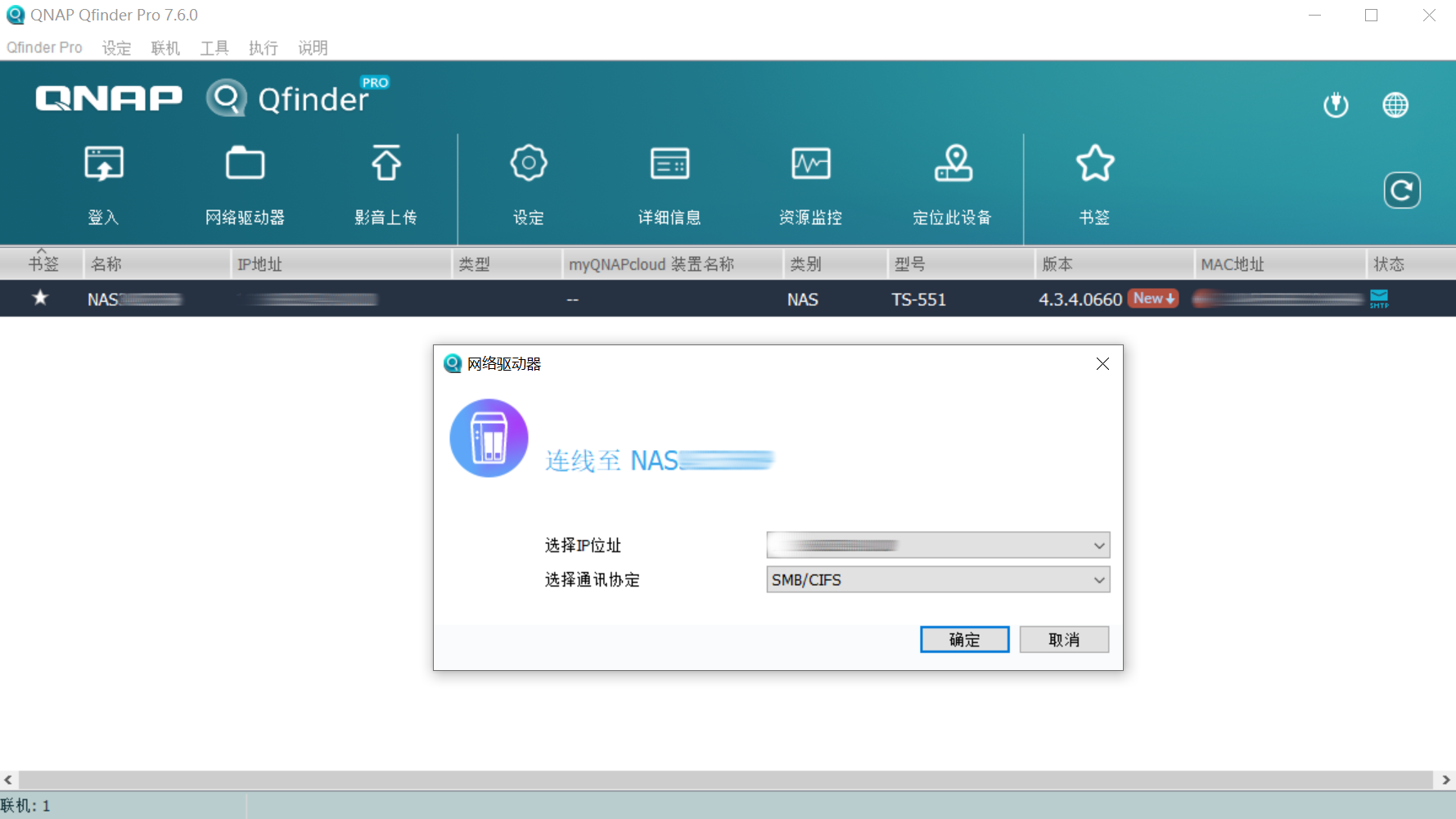Click the 取消 cancel button
1456x819 pixels.
point(1064,640)
